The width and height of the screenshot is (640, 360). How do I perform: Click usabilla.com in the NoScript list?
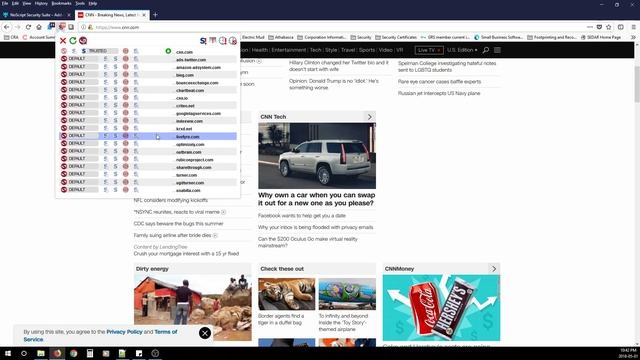tap(188, 191)
